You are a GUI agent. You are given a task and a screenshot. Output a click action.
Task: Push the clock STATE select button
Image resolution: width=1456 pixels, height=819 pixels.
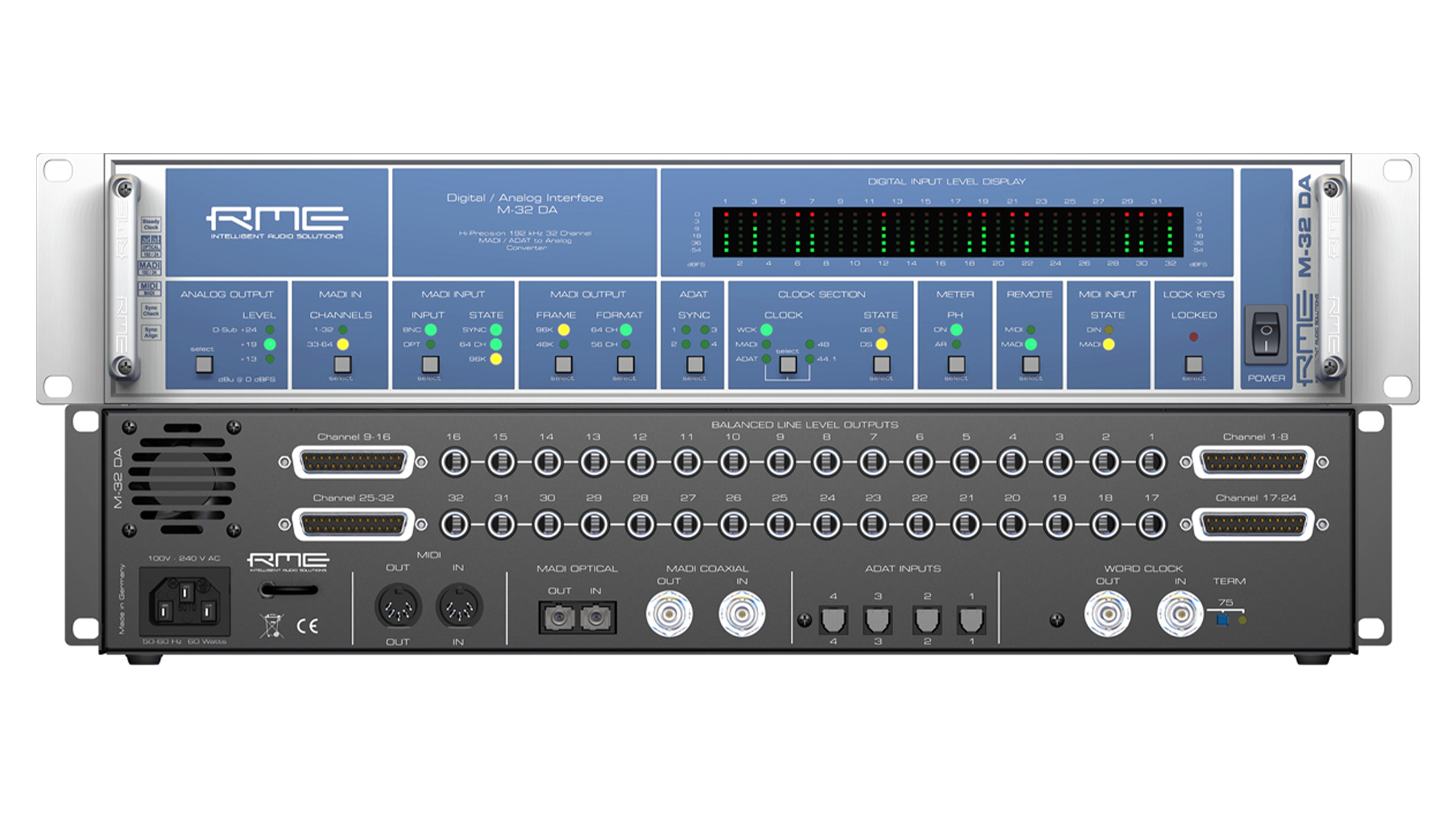pyautogui.click(x=881, y=365)
